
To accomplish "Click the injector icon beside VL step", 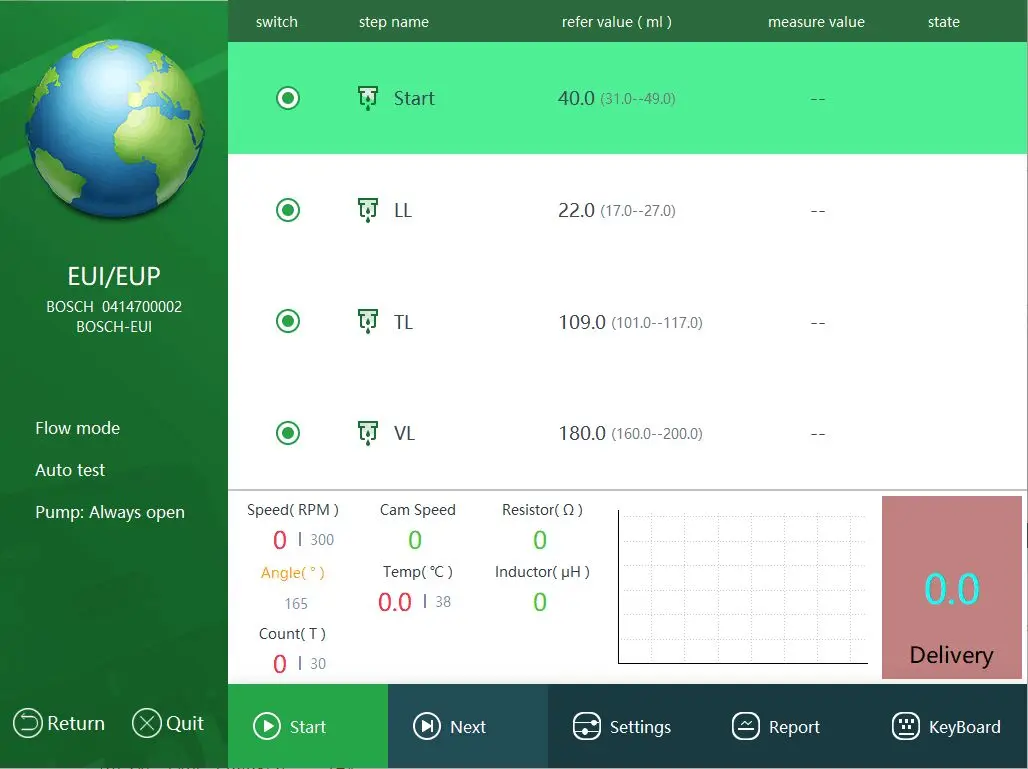I will pos(368,433).
